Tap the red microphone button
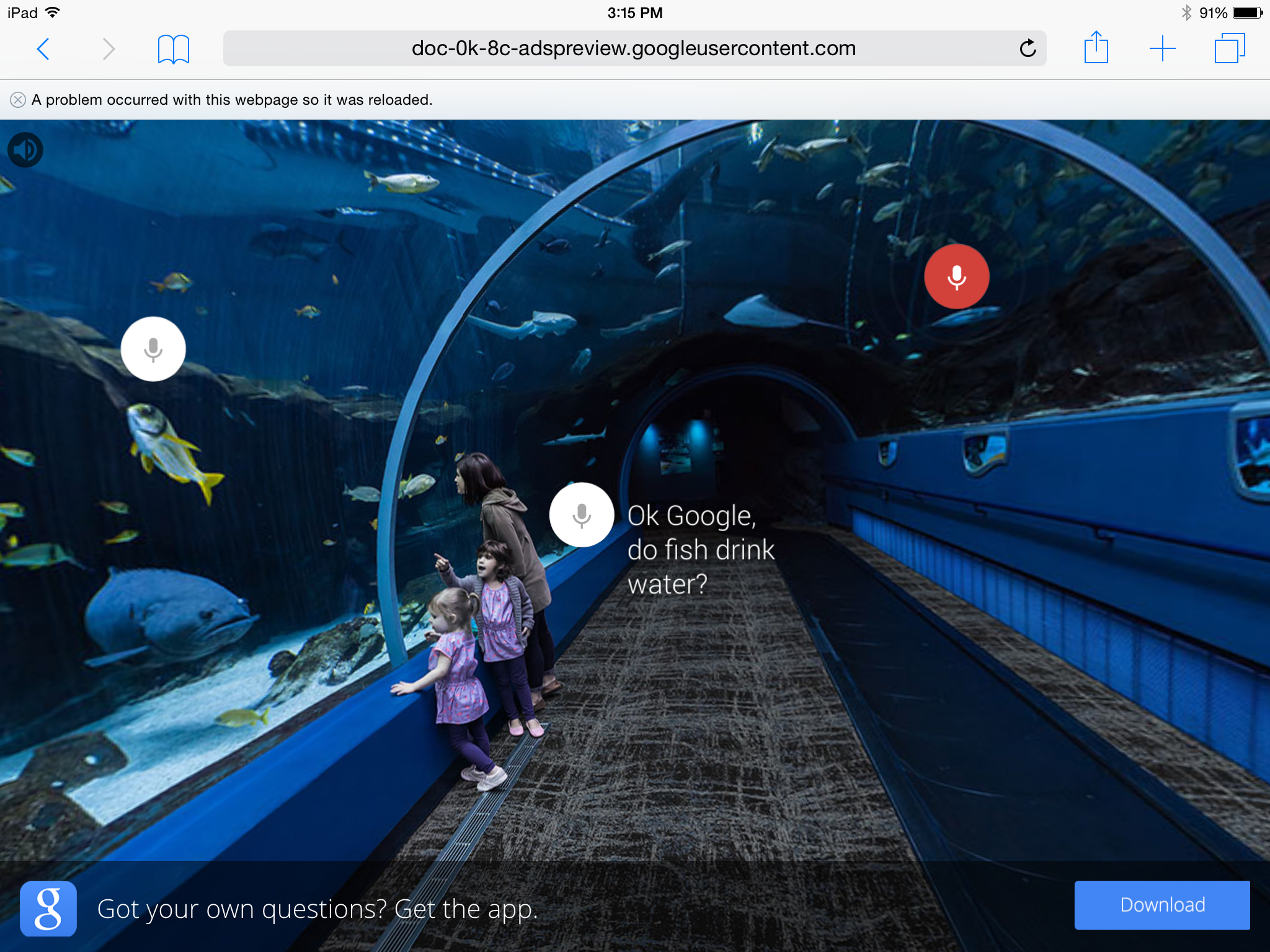The image size is (1270, 952). click(956, 276)
